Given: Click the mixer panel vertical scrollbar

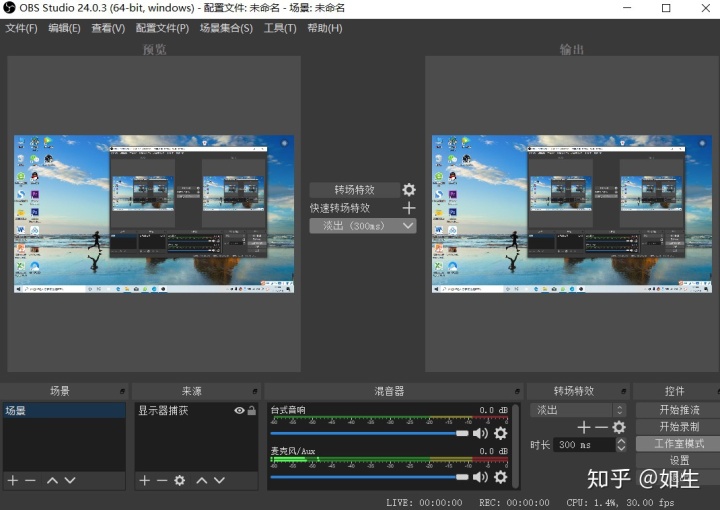Looking at the screenshot, I should click(x=516, y=445).
